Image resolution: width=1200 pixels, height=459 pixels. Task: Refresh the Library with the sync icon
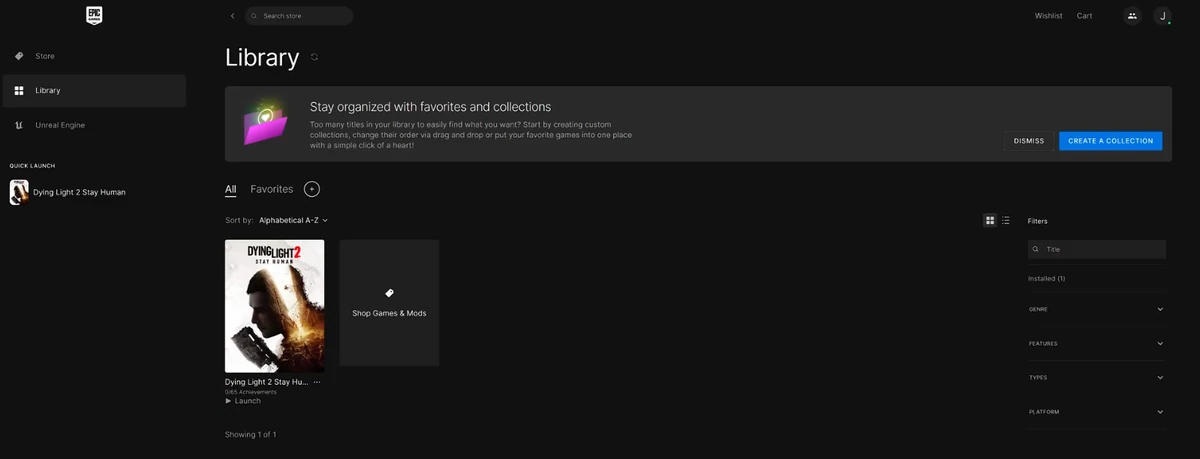[314, 57]
